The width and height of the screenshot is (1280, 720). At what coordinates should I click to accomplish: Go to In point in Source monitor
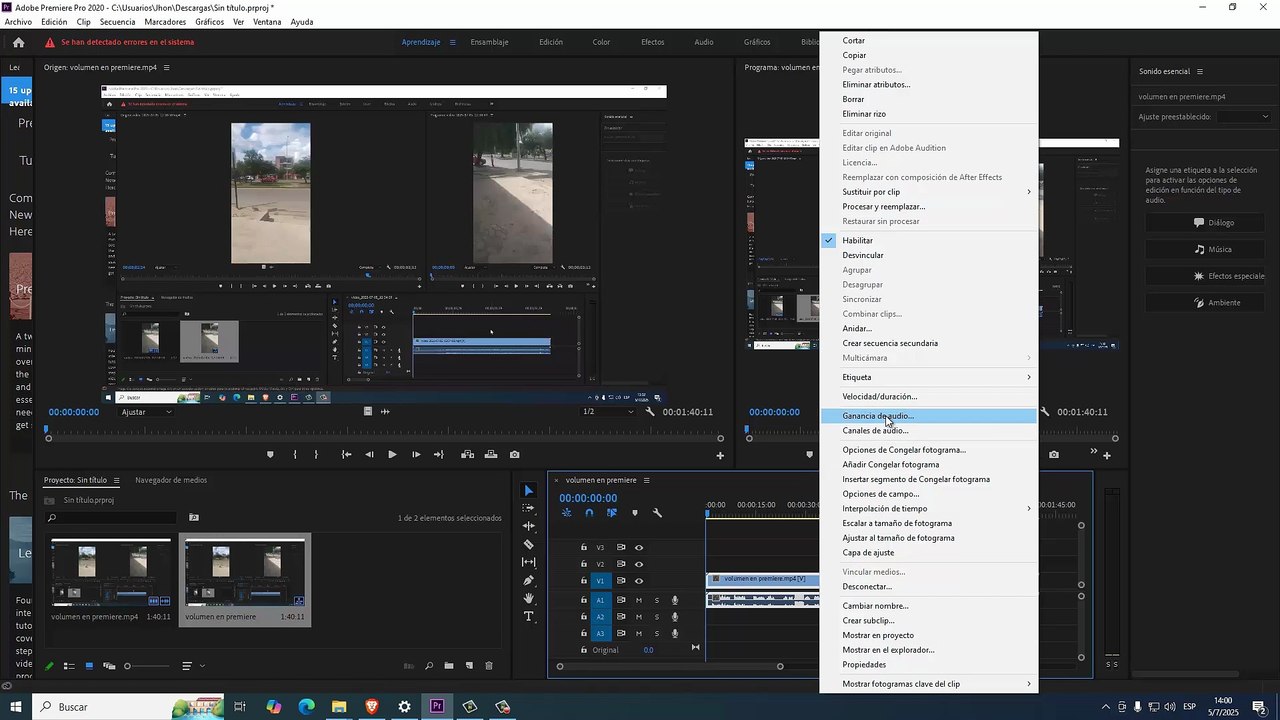coord(346,455)
